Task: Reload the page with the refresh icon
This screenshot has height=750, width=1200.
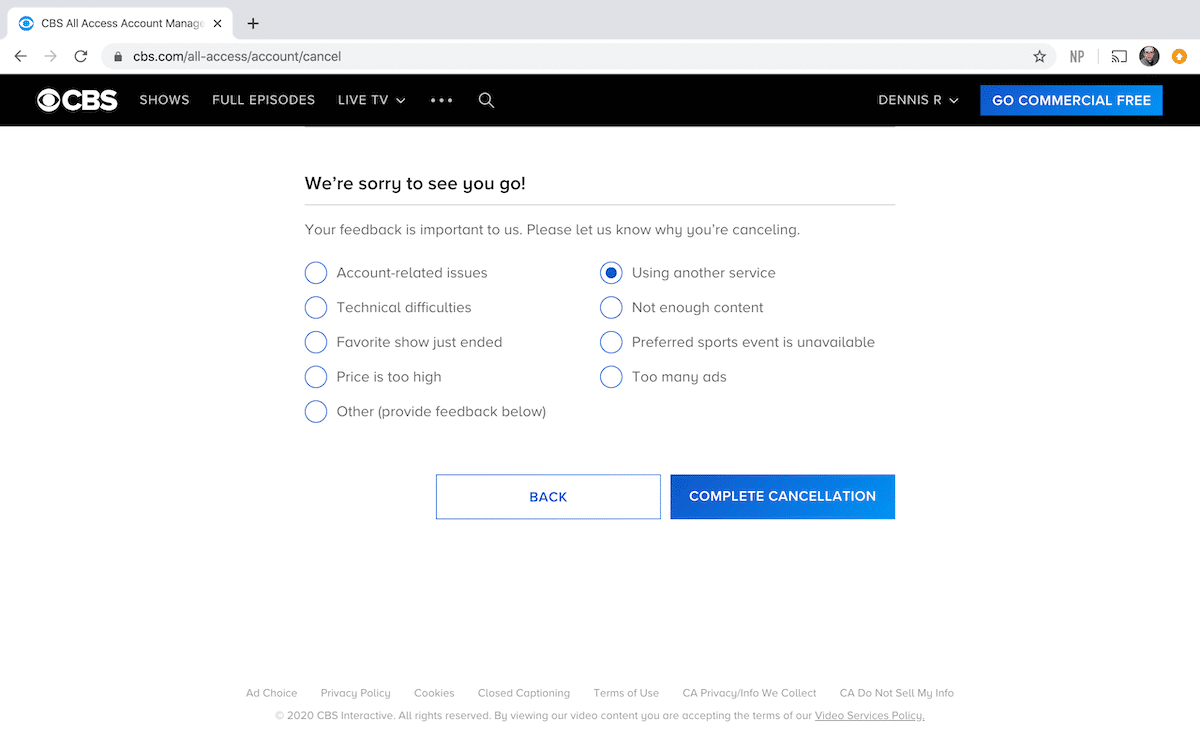Action: [x=81, y=56]
